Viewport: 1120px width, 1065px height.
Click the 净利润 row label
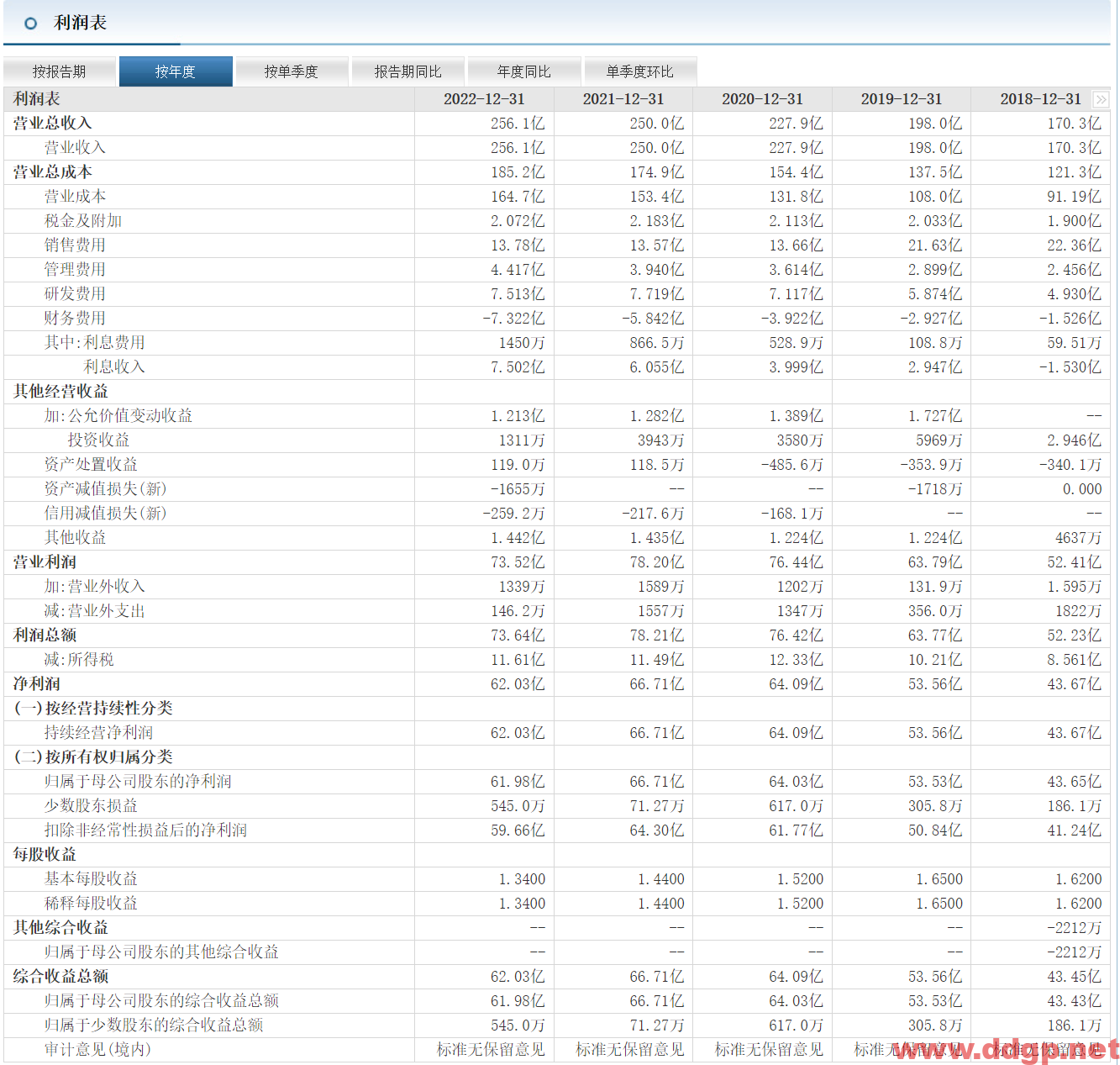click(37, 684)
